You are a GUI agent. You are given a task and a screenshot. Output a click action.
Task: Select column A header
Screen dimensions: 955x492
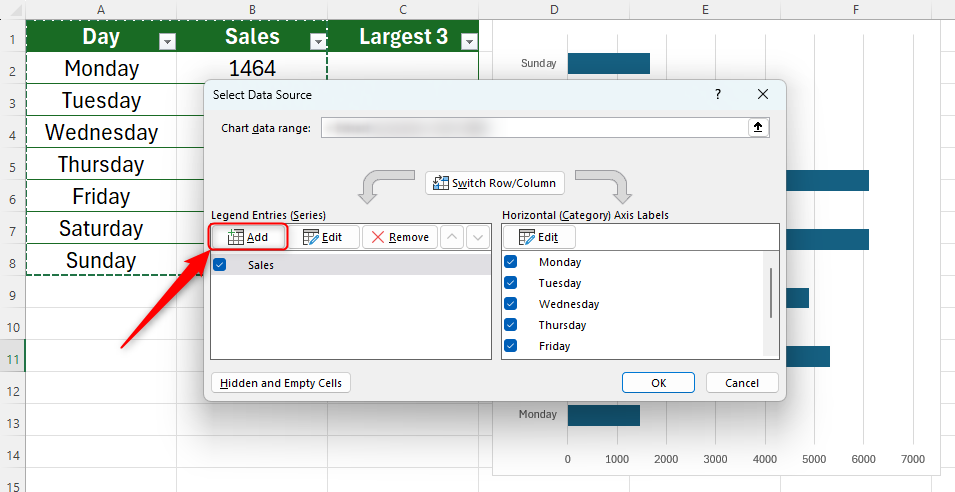click(x=101, y=9)
